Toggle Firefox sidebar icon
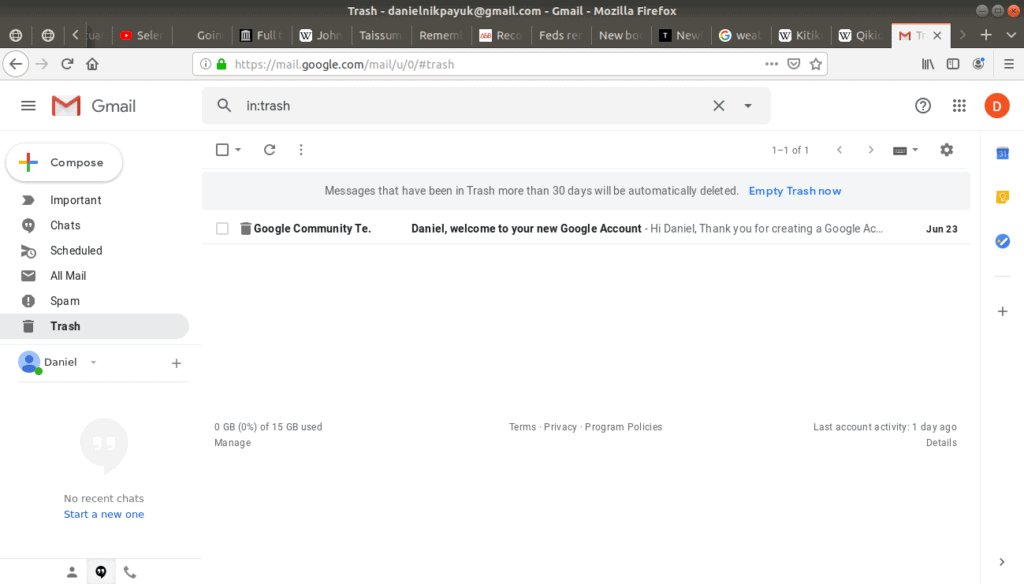The height and width of the screenshot is (584, 1024). coord(953,64)
